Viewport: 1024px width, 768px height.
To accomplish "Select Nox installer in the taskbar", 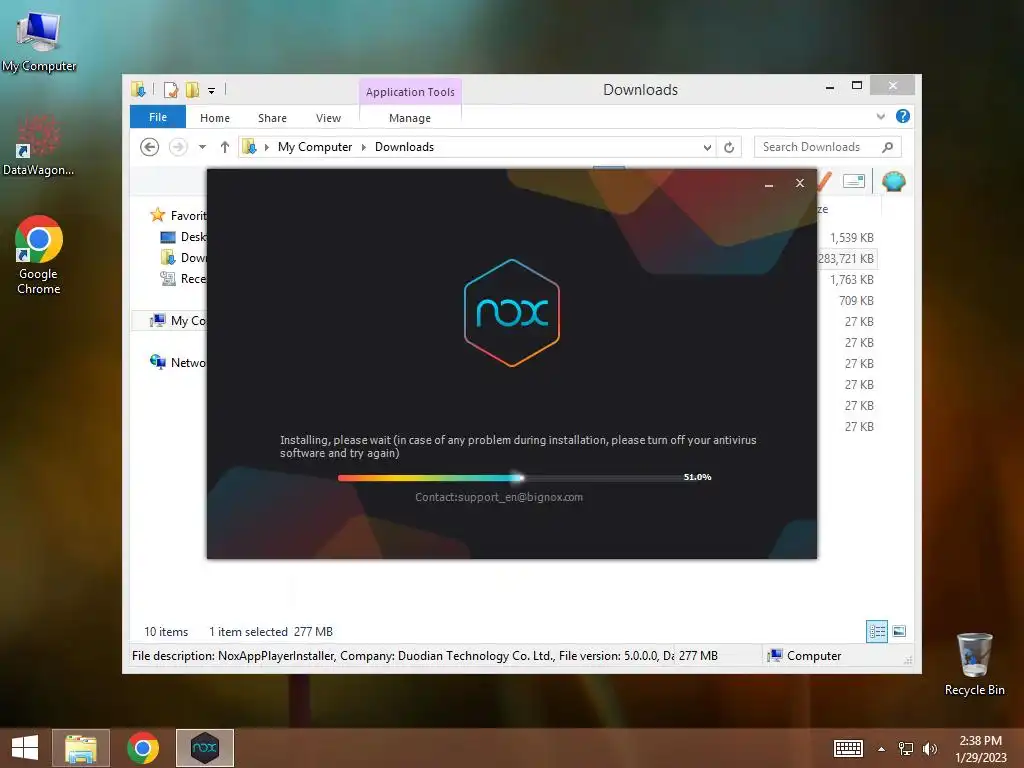I will pos(204,748).
